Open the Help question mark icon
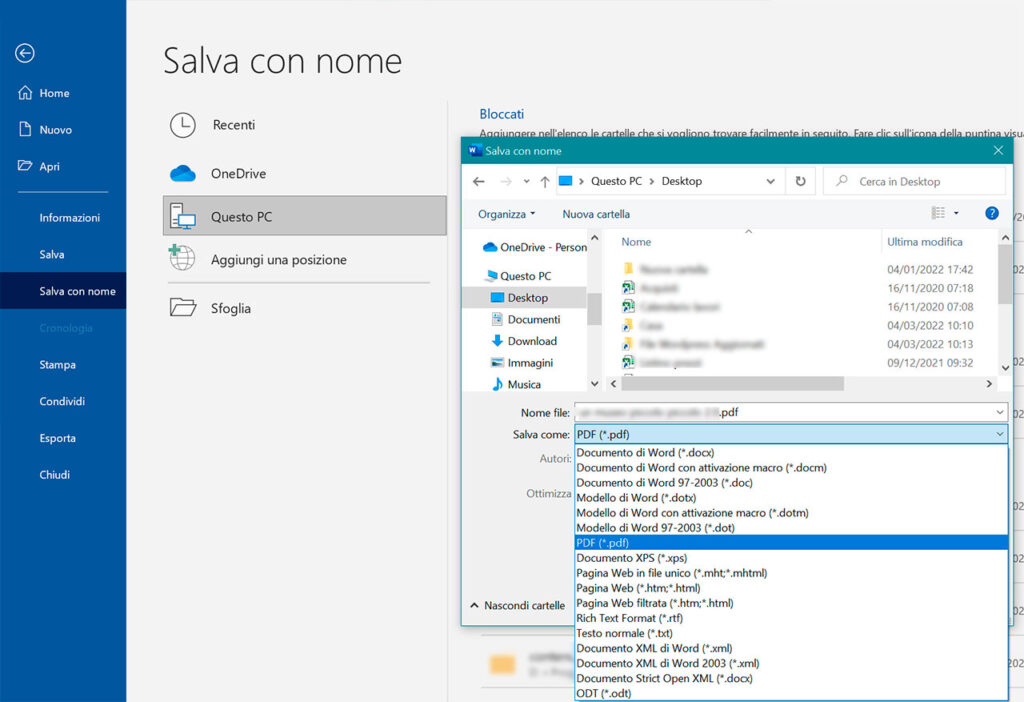This screenshot has width=1024, height=702. pyautogui.click(x=989, y=213)
